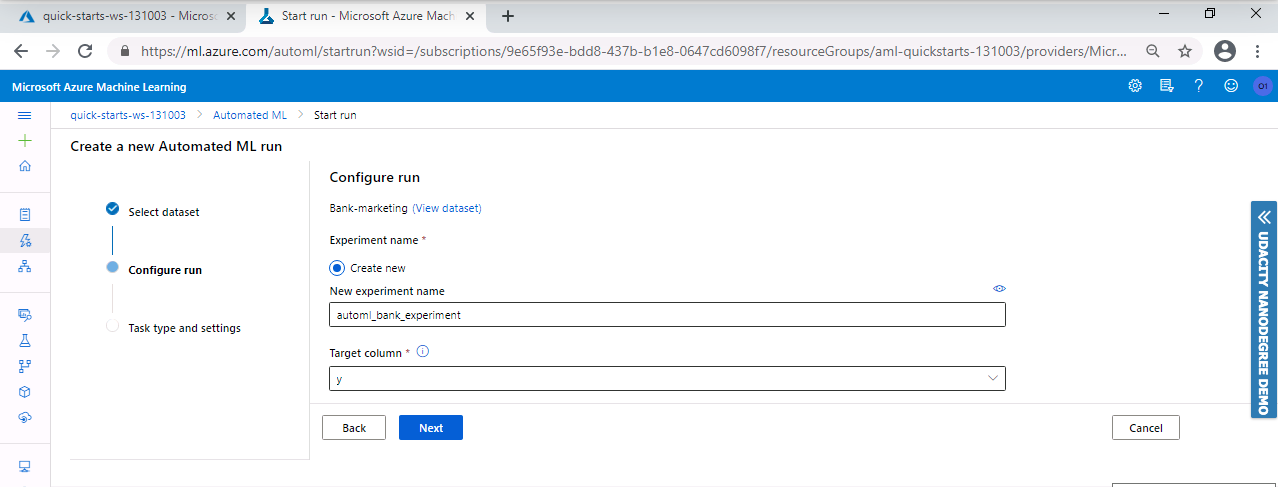This screenshot has width=1278, height=487.
Task: Open the Chrome profile icon
Action: [1225, 51]
